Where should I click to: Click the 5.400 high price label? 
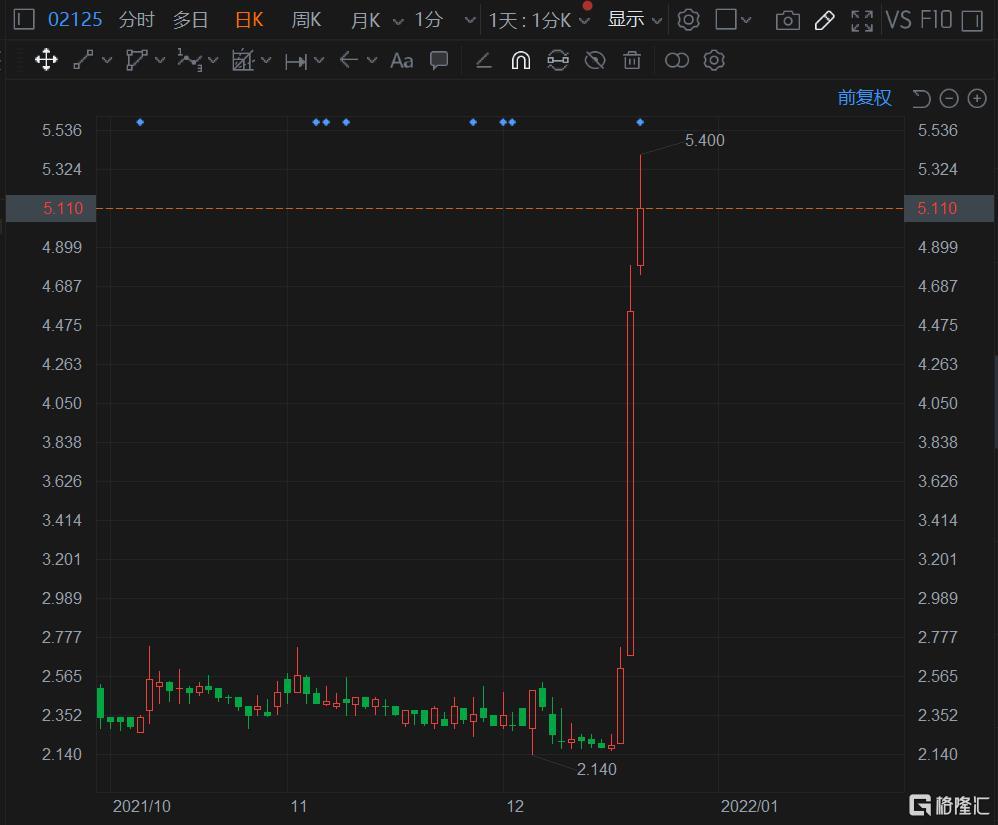click(705, 140)
